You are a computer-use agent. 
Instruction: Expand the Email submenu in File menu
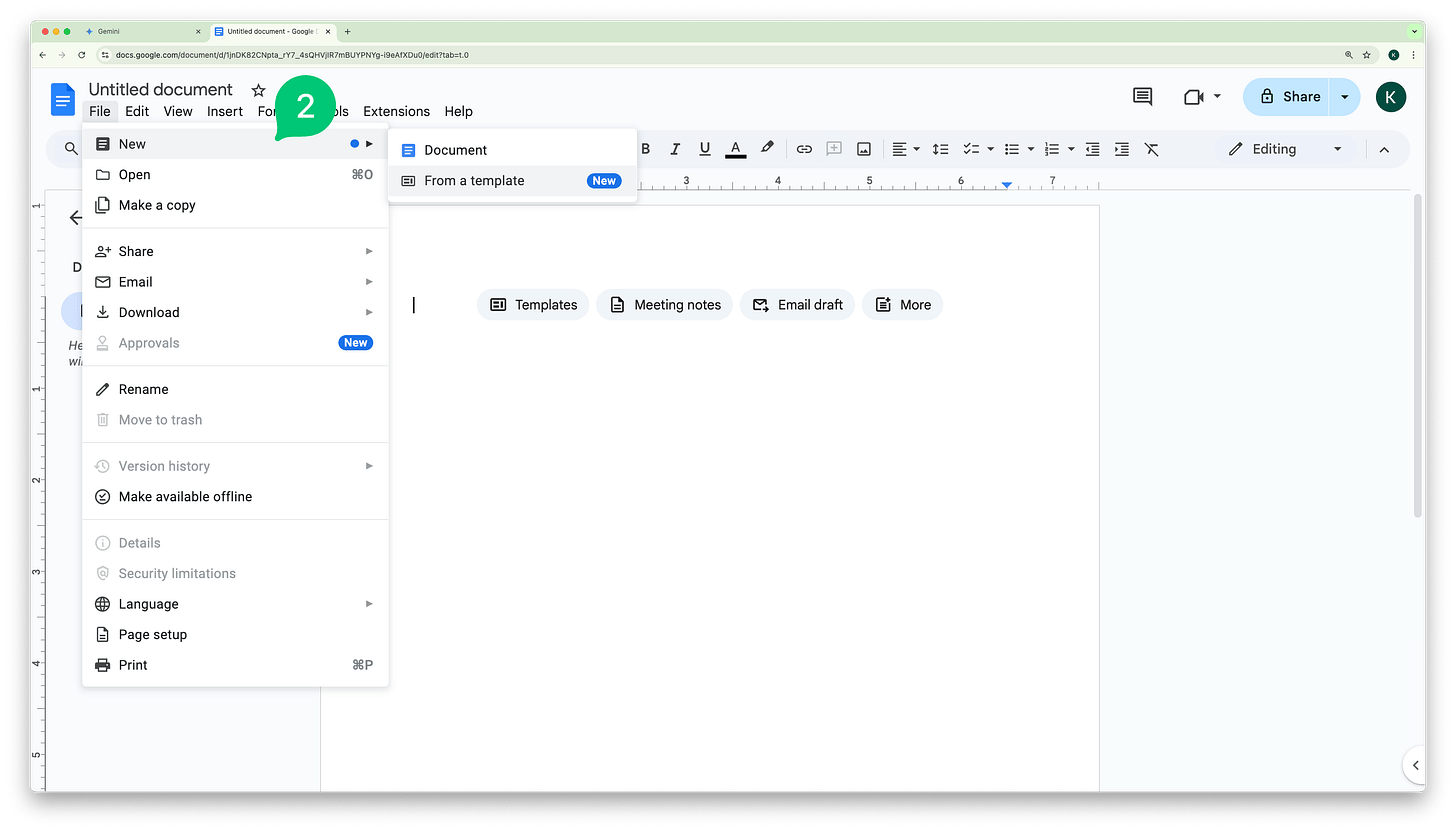(x=235, y=282)
